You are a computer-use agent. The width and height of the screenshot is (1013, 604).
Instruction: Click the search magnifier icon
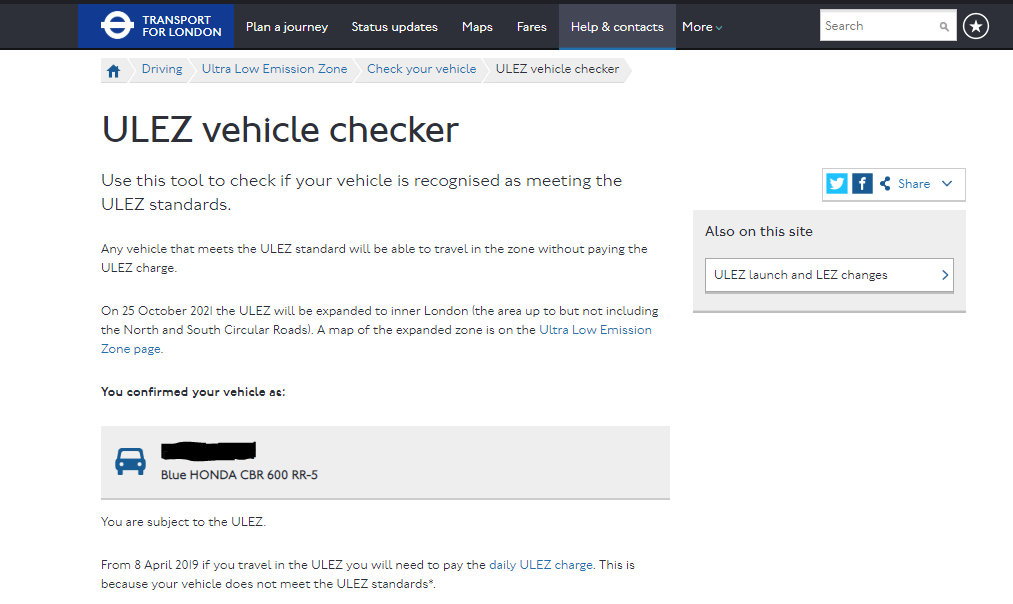(944, 27)
